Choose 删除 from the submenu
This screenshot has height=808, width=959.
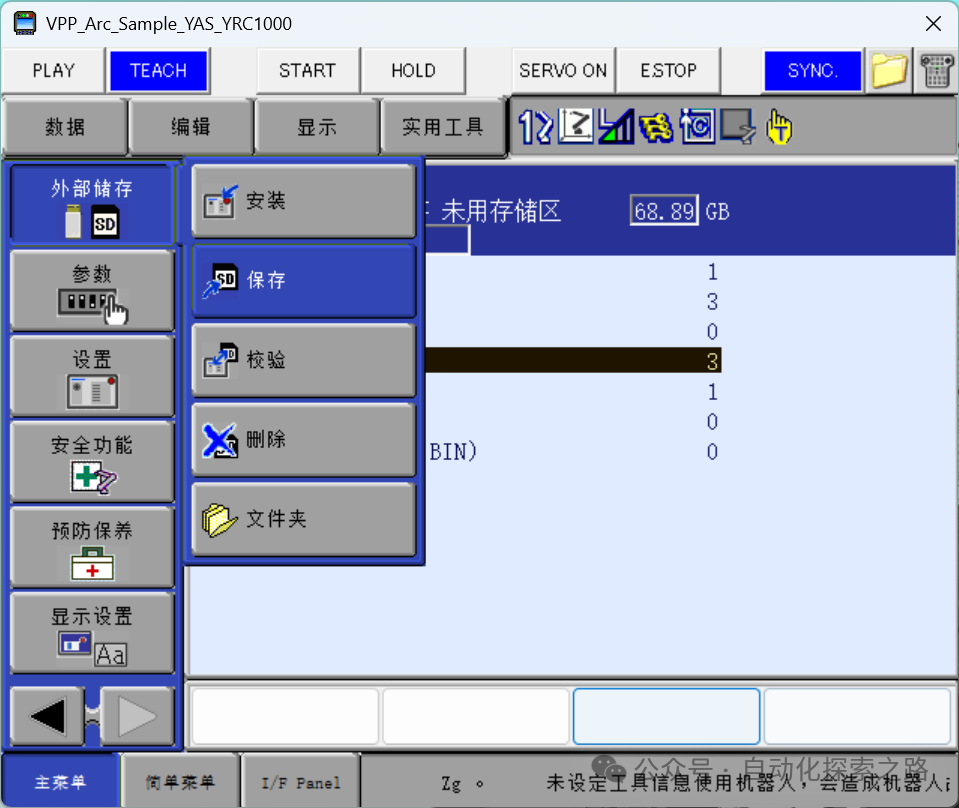pyautogui.click(x=303, y=440)
